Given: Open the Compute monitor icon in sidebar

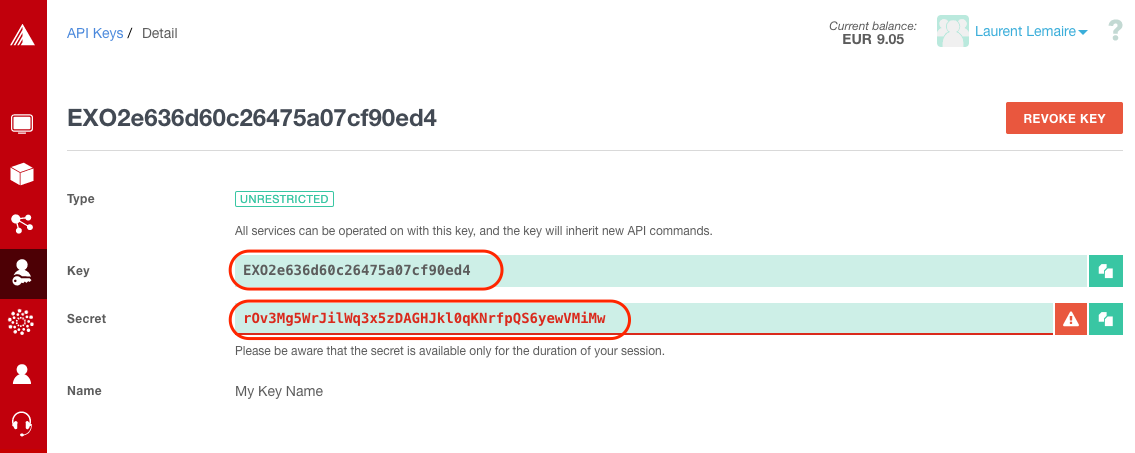Looking at the screenshot, I should (23, 124).
